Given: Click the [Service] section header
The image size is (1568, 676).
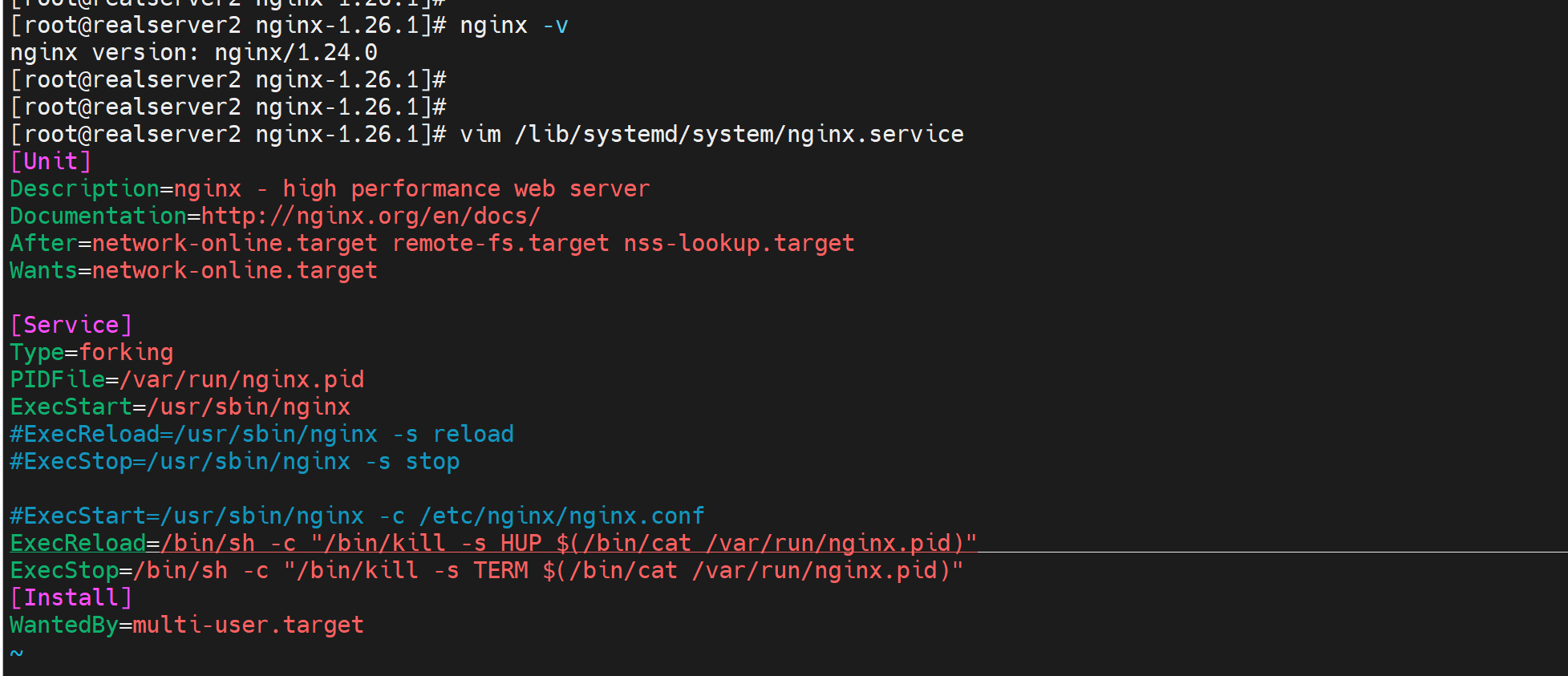Looking at the screenshot, I should (71, 325).
